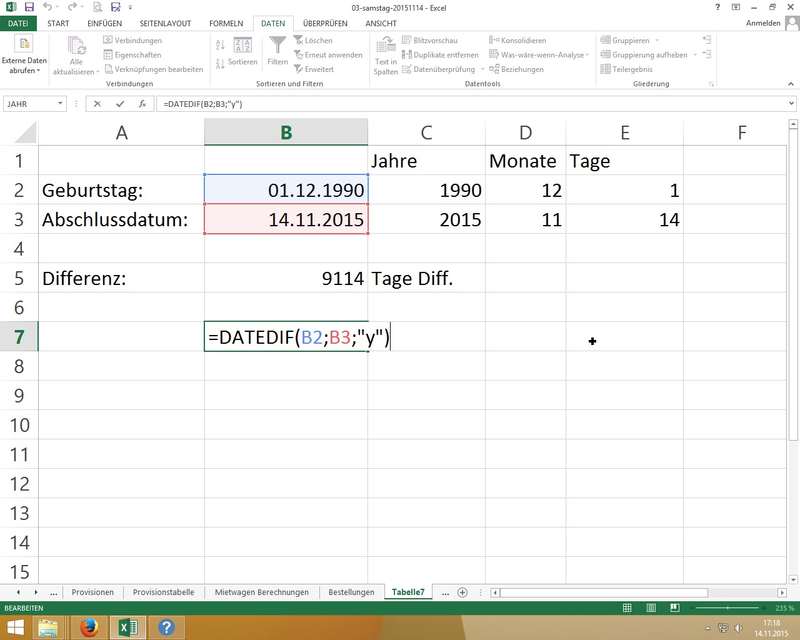Screen dimensions: 800x640
Task: Switch to the Mietwagen Berechnungen sheet tab
Action: click(x=262, y=592)
